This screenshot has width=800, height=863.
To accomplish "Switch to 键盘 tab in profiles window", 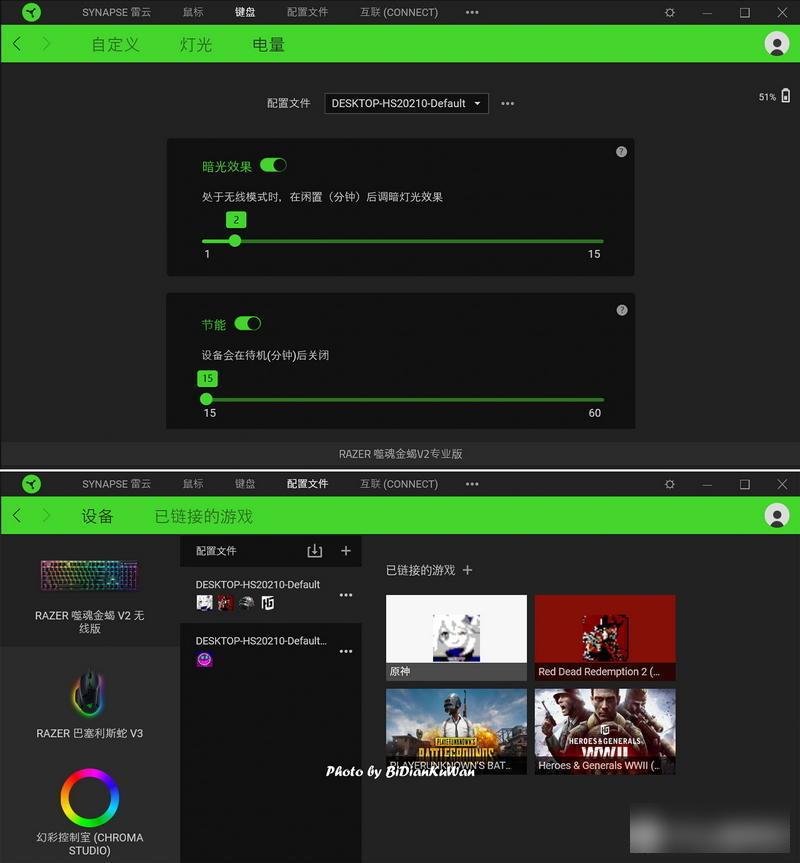I will coord(245,484).
